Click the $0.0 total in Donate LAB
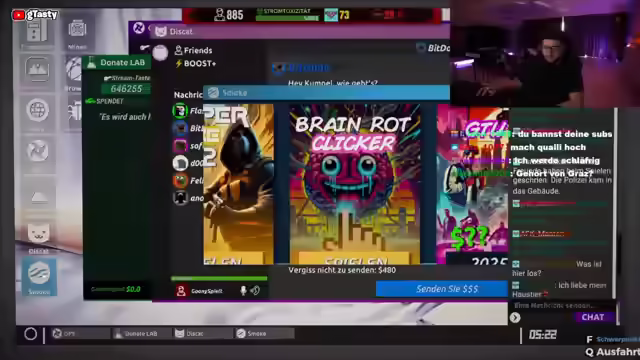The height and width of the screenshot is (360, 640). (x=133, y=289)
